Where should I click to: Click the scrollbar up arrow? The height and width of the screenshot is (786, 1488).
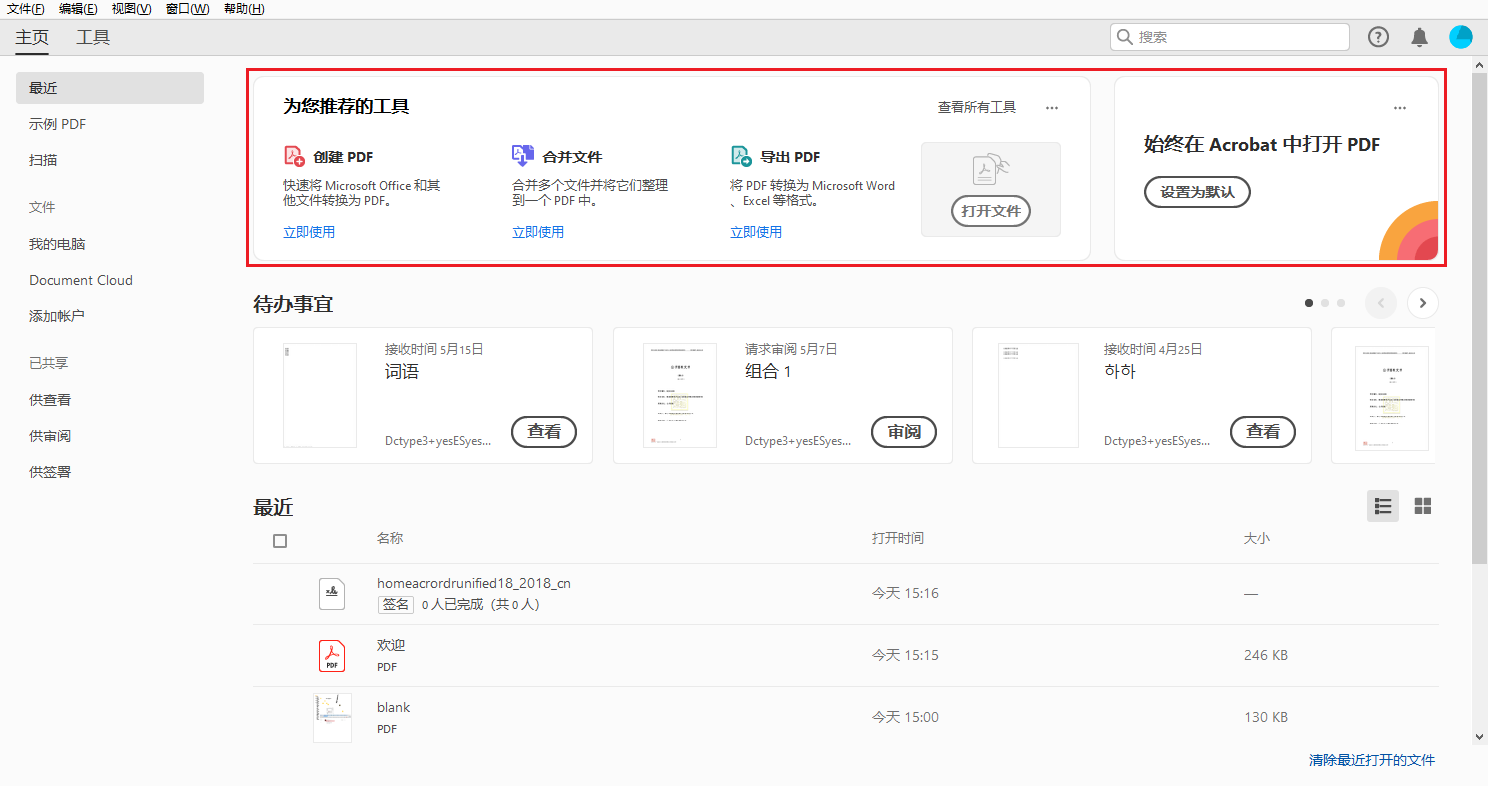coord(1480,65)
